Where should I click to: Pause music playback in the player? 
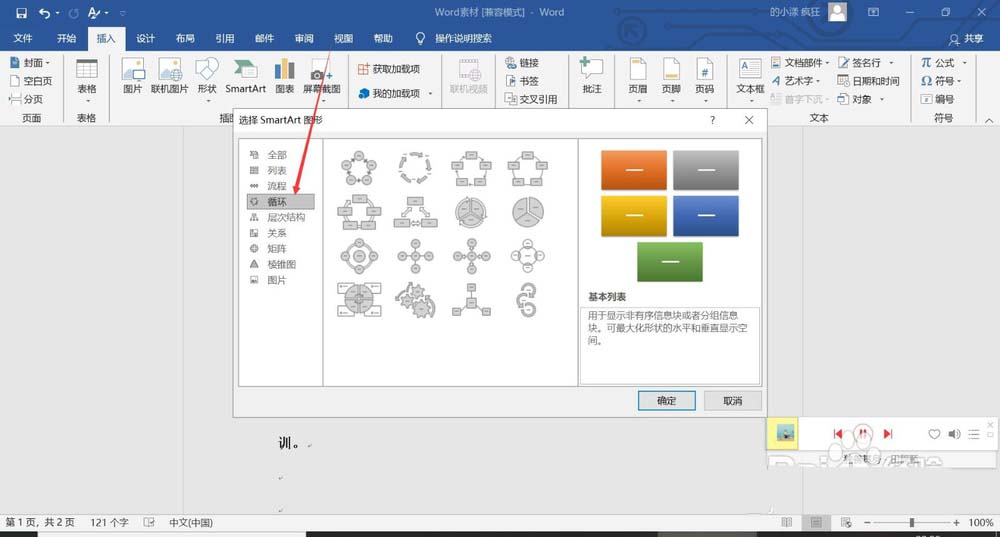click(862, 434)
